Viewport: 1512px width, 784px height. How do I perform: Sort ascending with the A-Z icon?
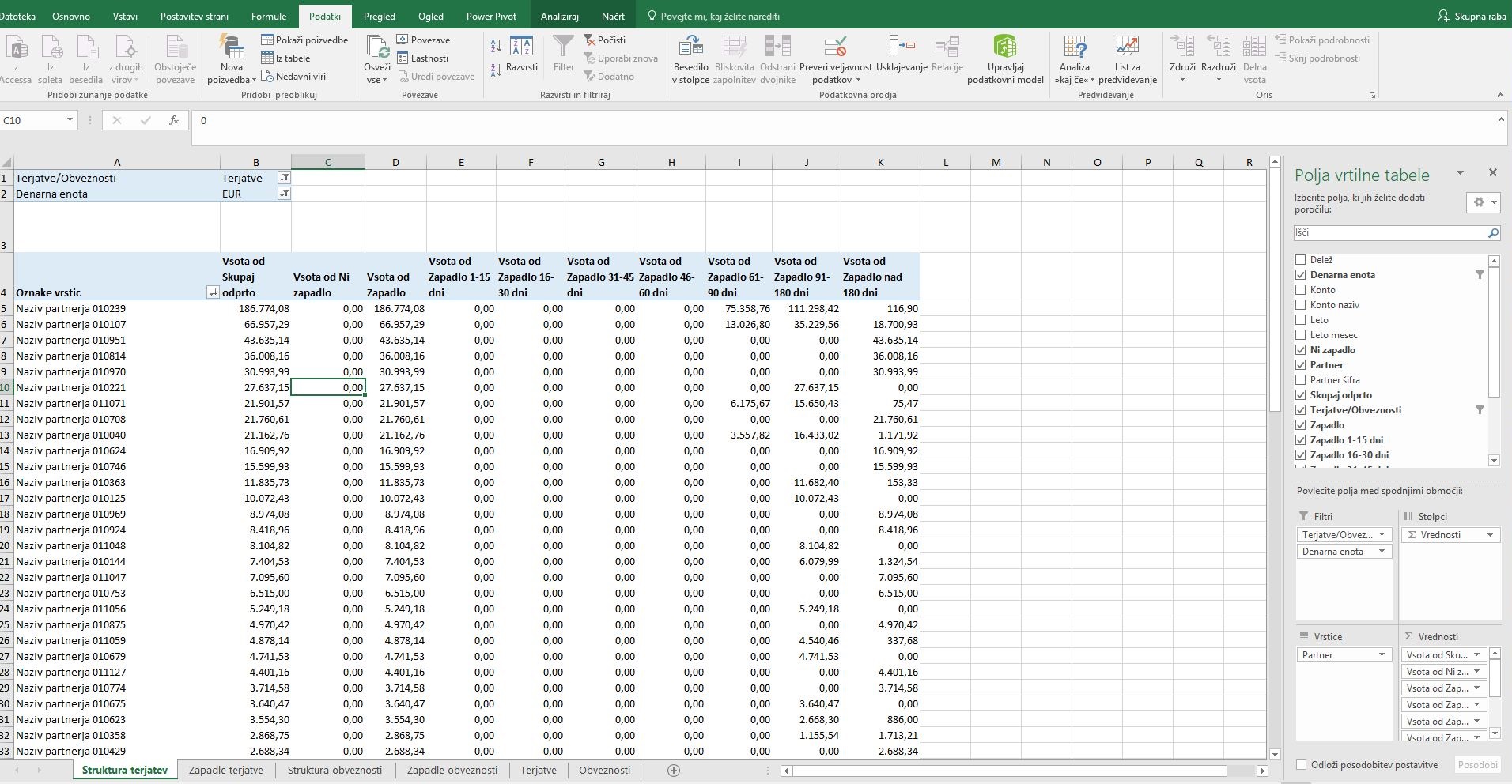(x=496, y=46)
